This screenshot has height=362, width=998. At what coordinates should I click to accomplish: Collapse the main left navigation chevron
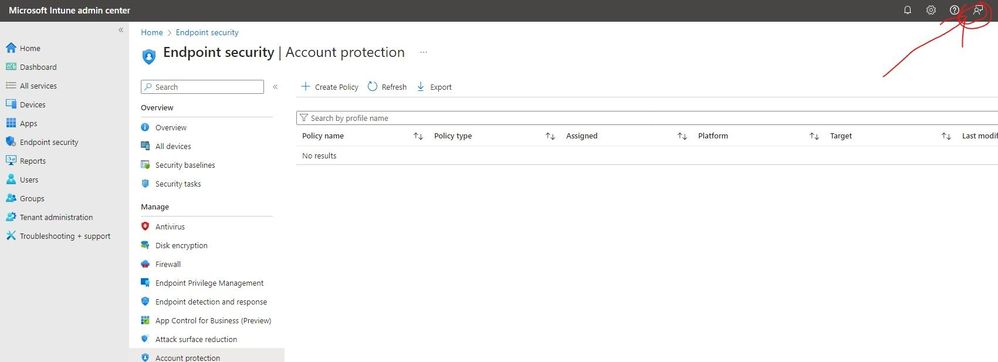point(121,30)
